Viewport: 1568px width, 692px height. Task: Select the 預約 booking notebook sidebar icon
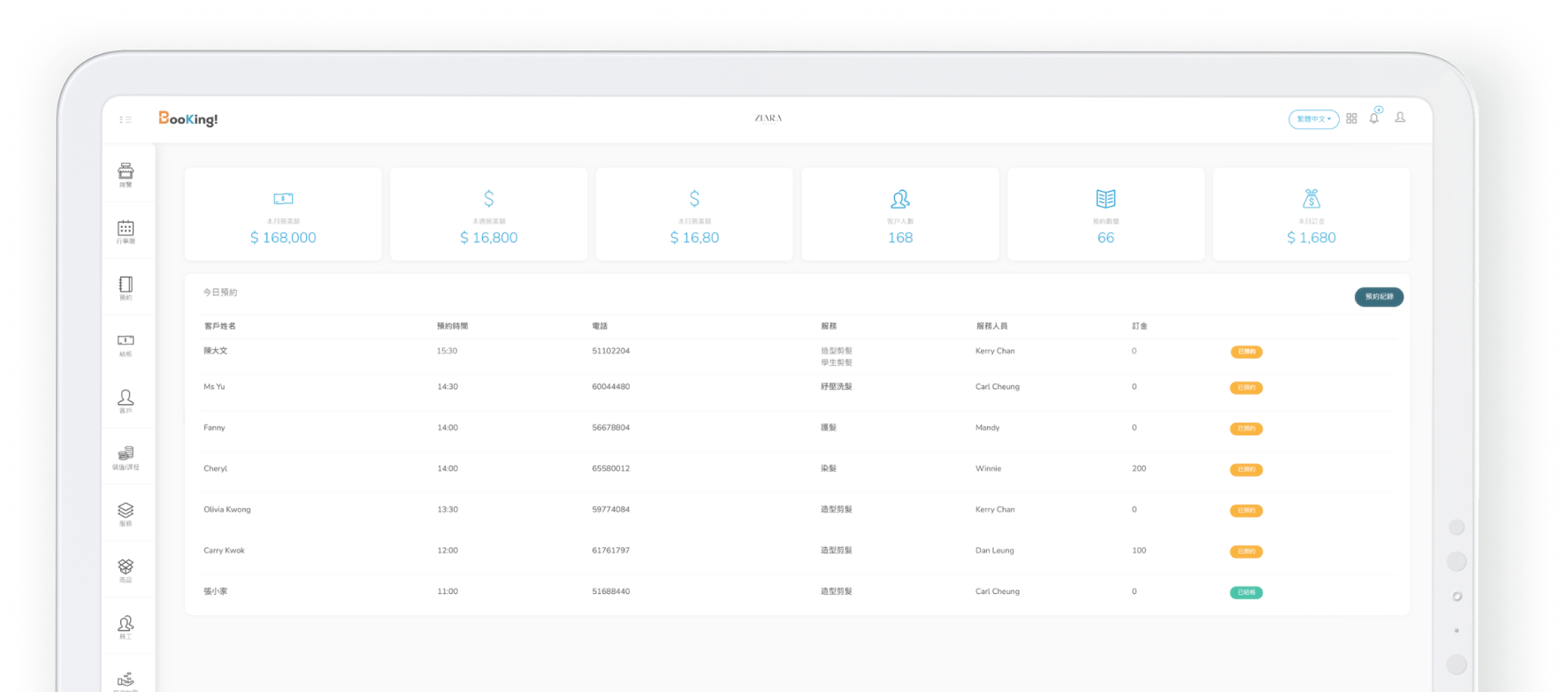(x=126, y=287)
